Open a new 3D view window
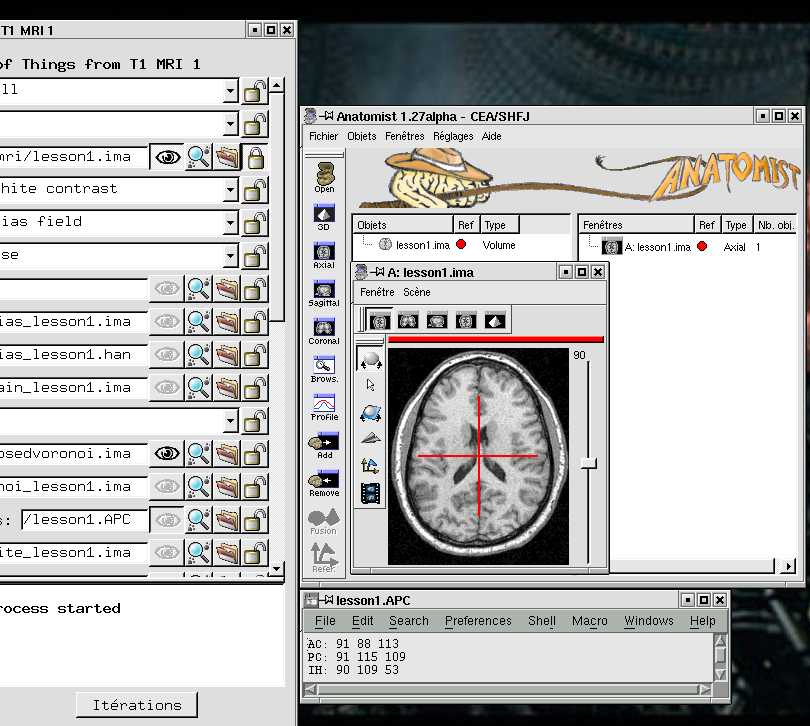 tap(324, 214)
